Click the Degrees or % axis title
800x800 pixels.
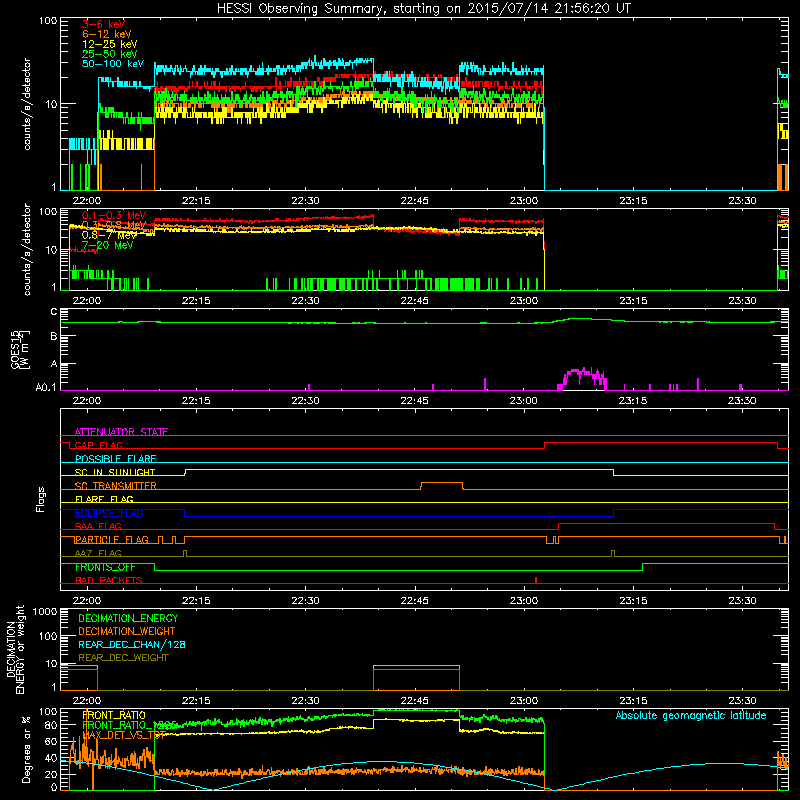pyautogui.click(x=26, y=750)
